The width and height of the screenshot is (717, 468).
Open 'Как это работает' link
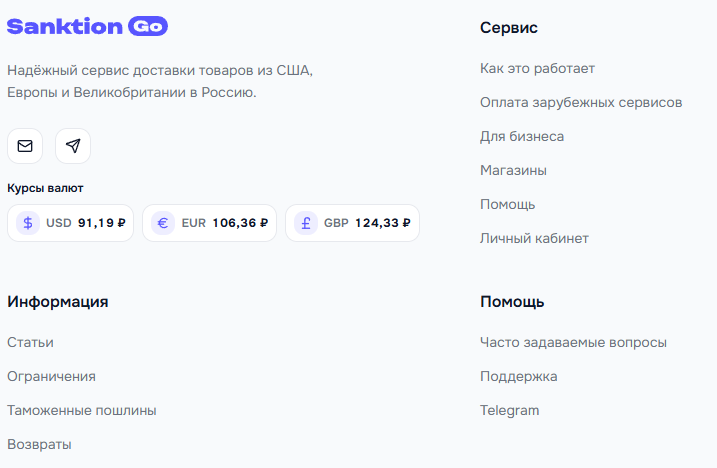pyautogui.click(x=537, y=69)
